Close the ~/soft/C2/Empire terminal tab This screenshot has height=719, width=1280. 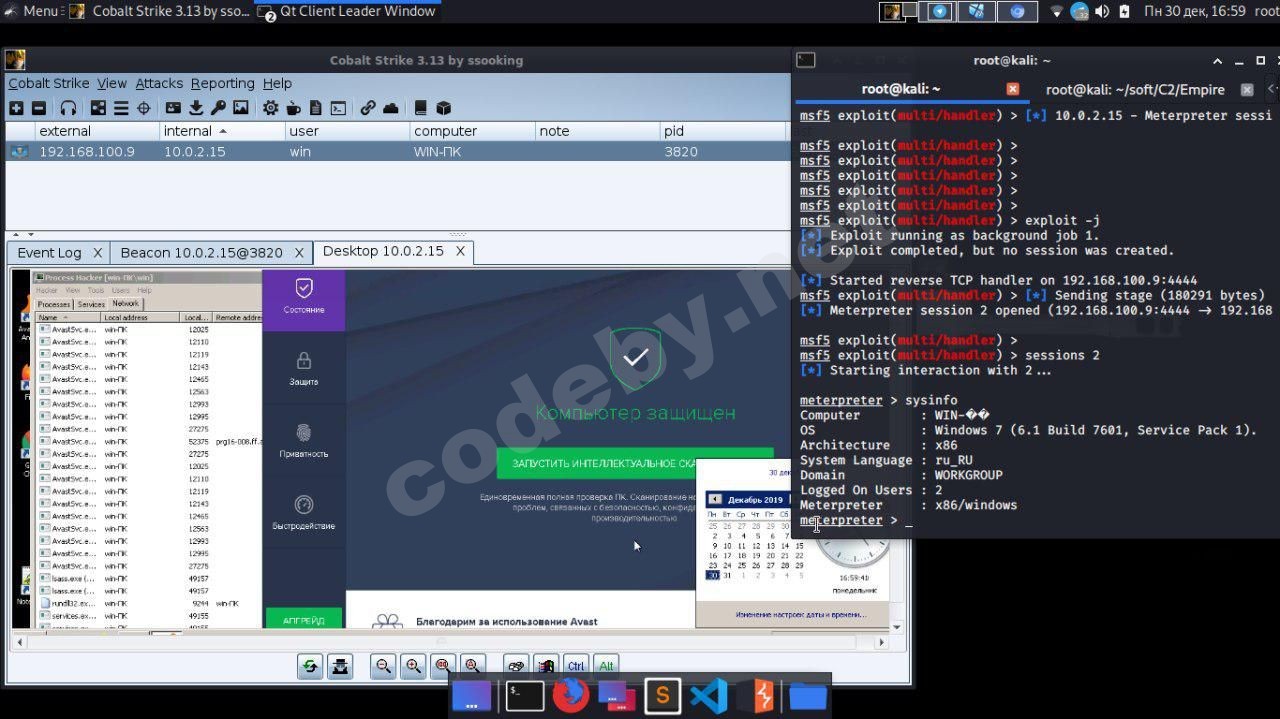1247,89
